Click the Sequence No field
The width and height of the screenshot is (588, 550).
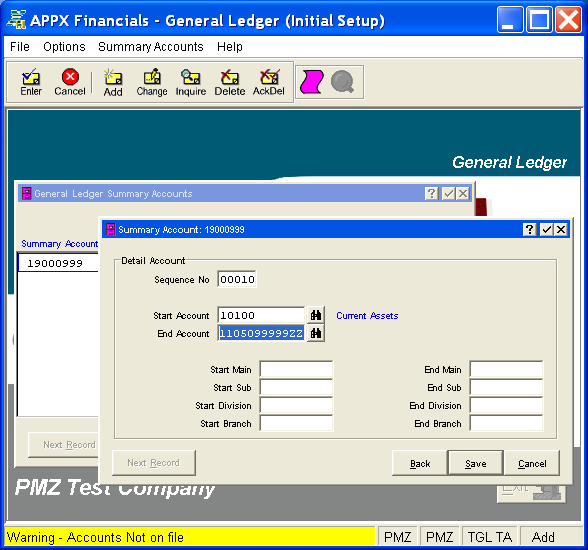pyautogui.click(x=237, y=279)
